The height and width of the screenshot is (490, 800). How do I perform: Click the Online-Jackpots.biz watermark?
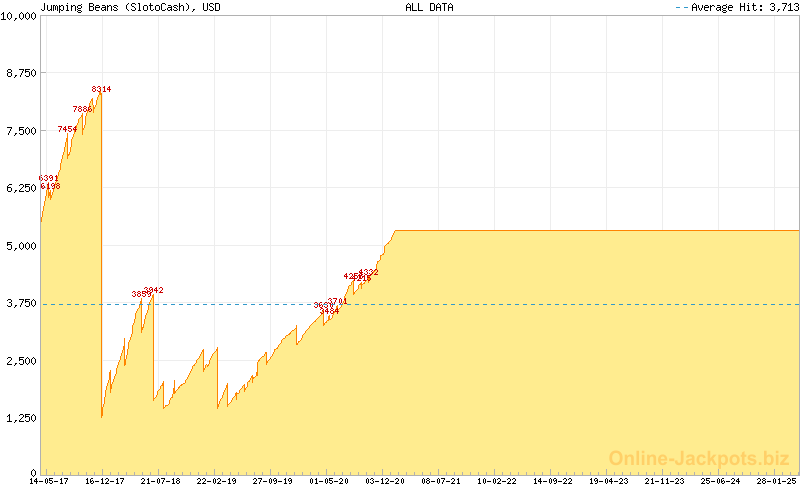point(699,458)
